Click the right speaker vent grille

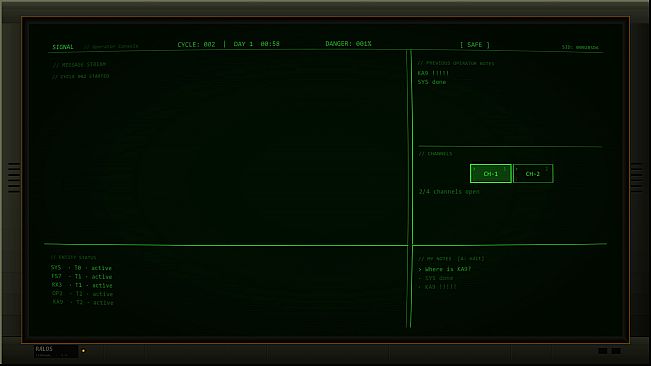tap(637, 178)
